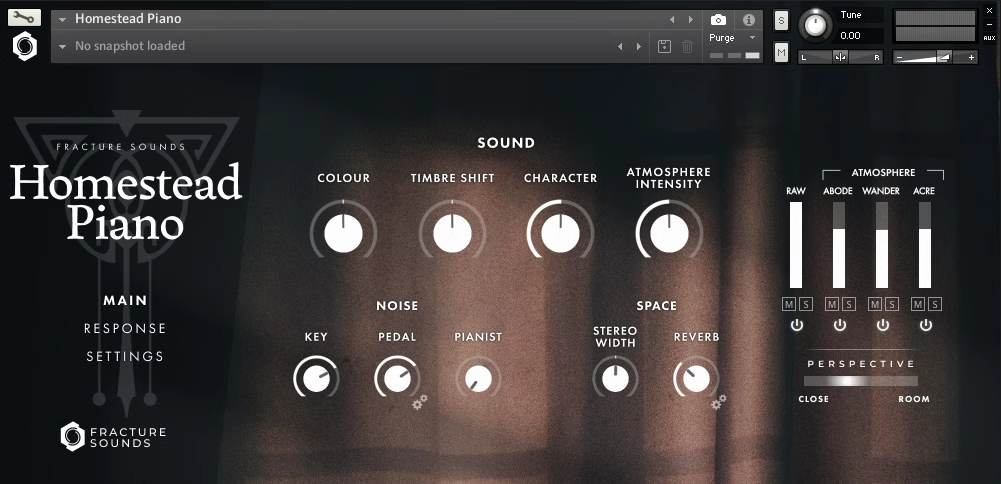Mute the instrument with header M button
Screen dimensions: 1001x484
[781, 52]
